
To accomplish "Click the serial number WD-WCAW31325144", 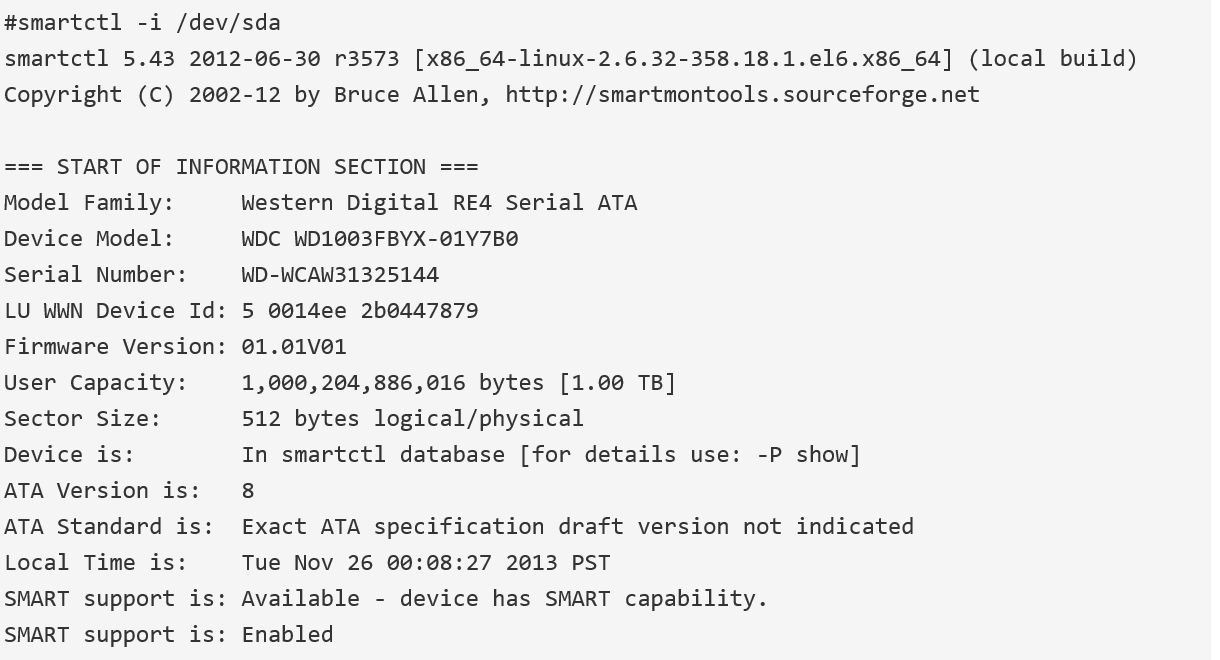I will coord(340,275).
